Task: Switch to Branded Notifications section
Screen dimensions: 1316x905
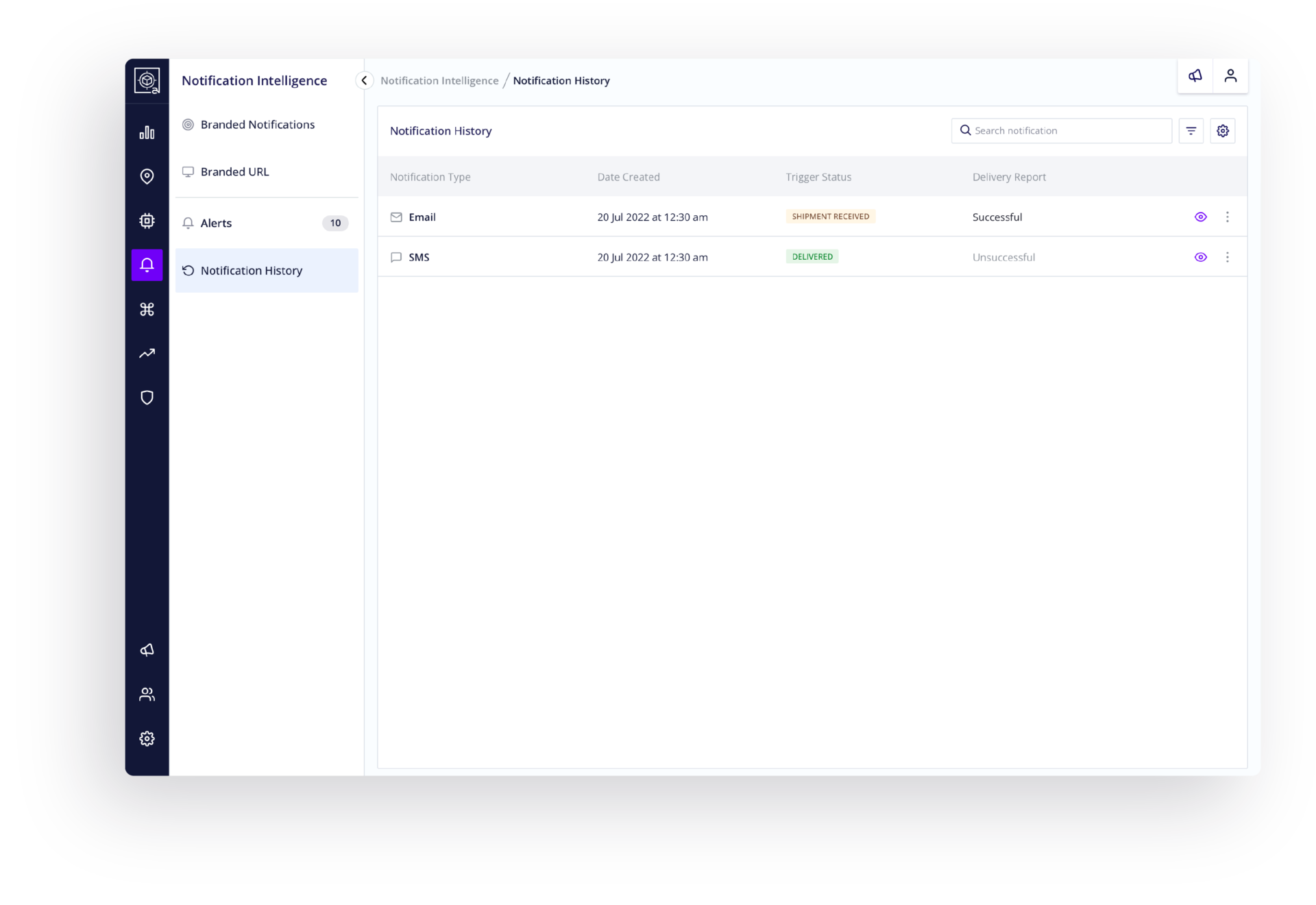Action: (258, 125)
